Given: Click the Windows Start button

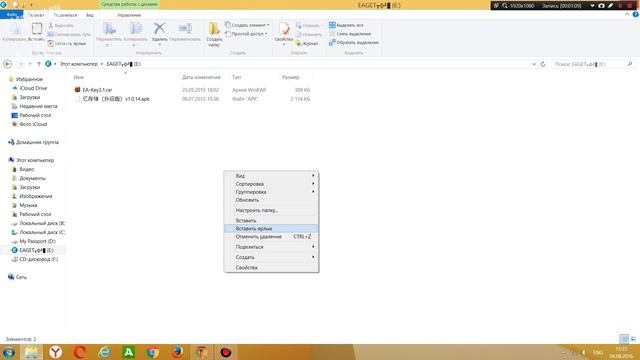Looking at the screenshot, I should (9, 352).
